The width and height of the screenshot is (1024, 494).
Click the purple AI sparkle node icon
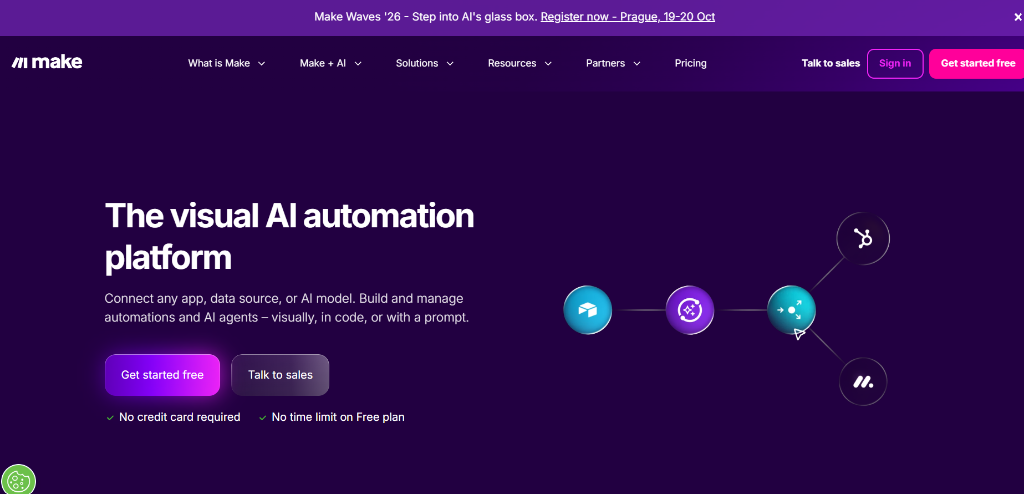(x=690, y=310)
